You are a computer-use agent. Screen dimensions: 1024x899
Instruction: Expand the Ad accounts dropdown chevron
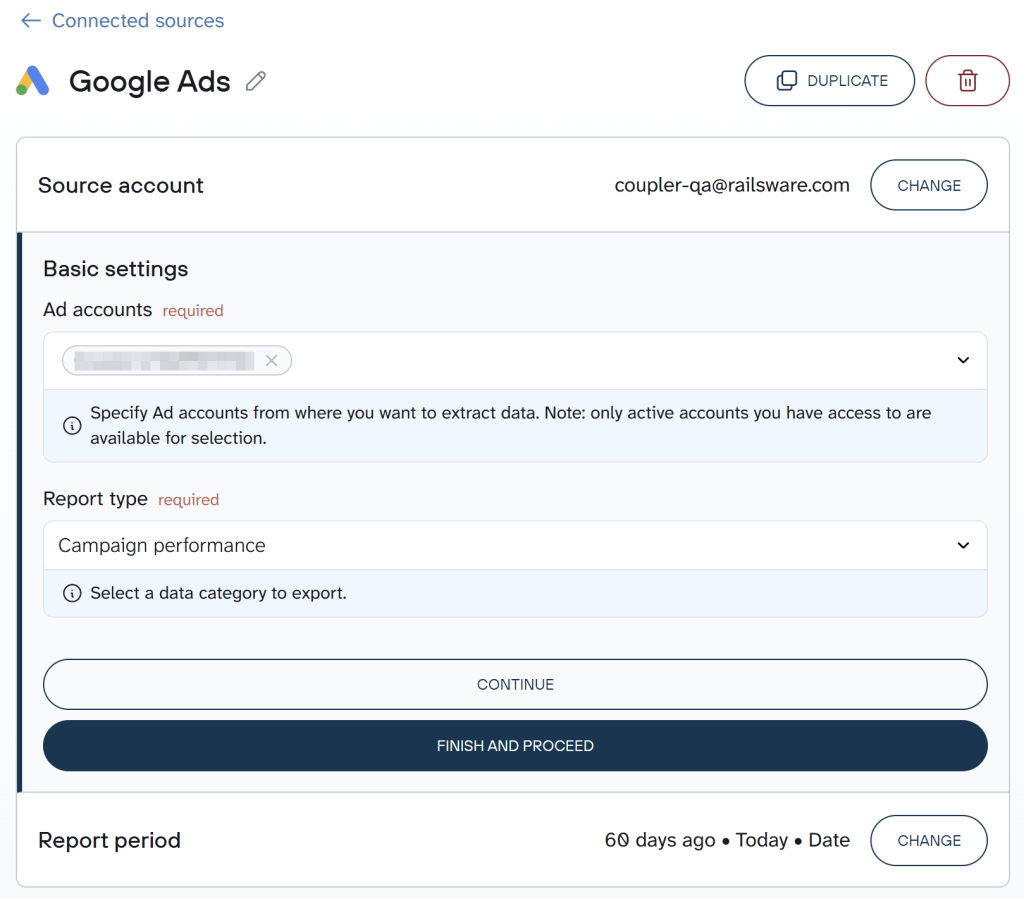click(962, 360)
